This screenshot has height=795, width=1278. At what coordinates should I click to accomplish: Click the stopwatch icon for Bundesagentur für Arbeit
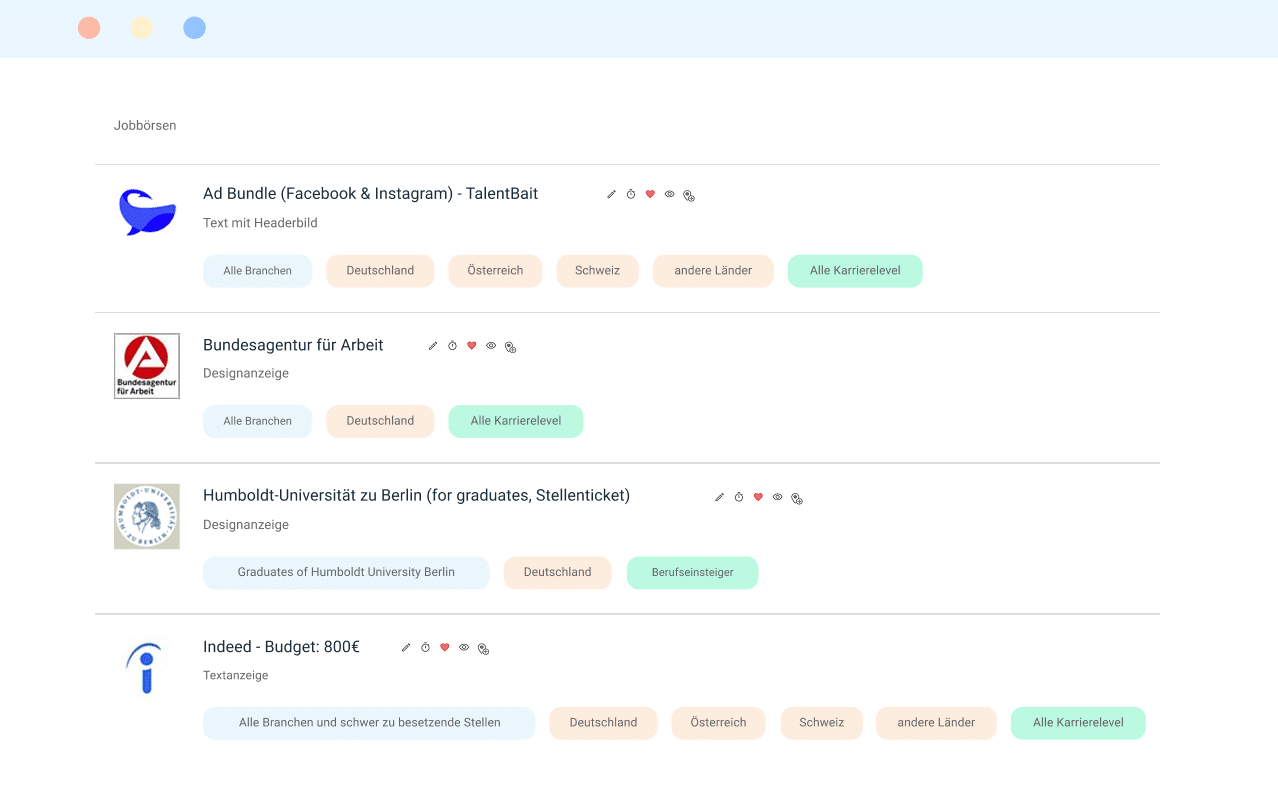[452, 345]
